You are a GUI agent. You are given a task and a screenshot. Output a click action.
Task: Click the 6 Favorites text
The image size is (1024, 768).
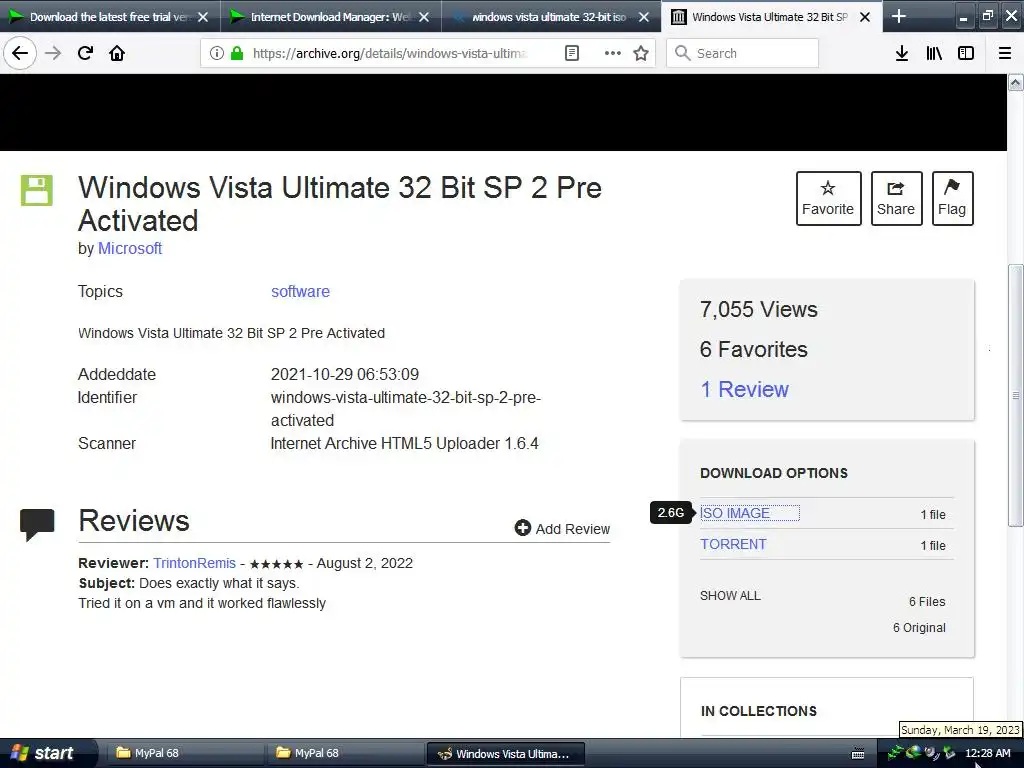tap(754, 349)
